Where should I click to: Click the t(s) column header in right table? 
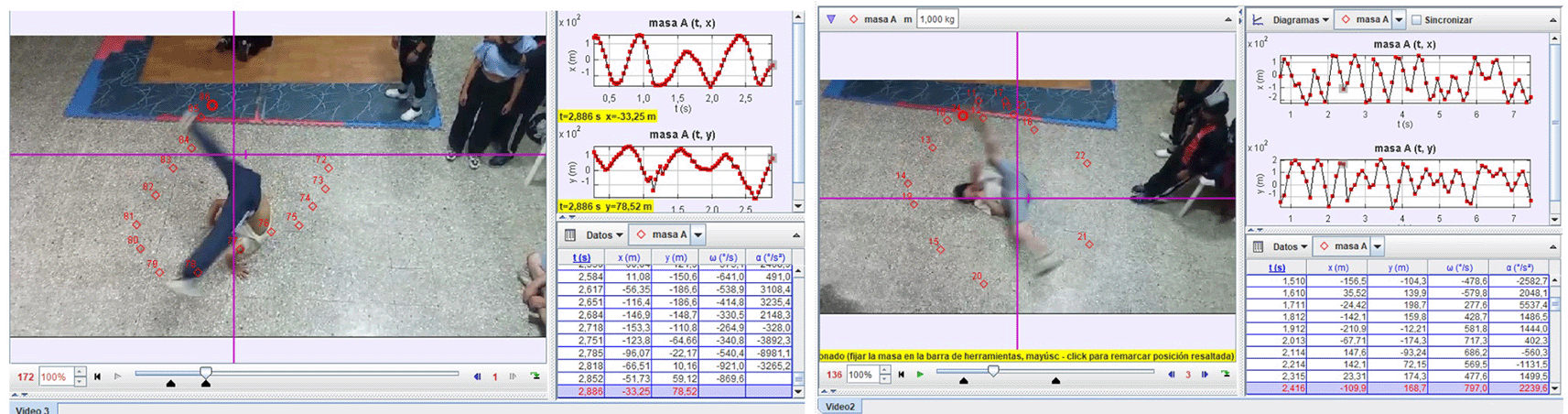coord(1276,267)
